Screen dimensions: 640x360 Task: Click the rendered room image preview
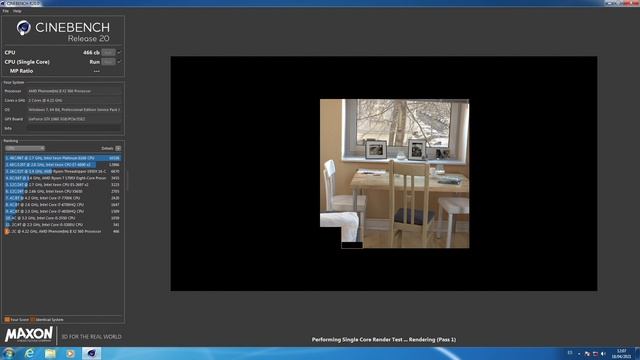point(394,173)
